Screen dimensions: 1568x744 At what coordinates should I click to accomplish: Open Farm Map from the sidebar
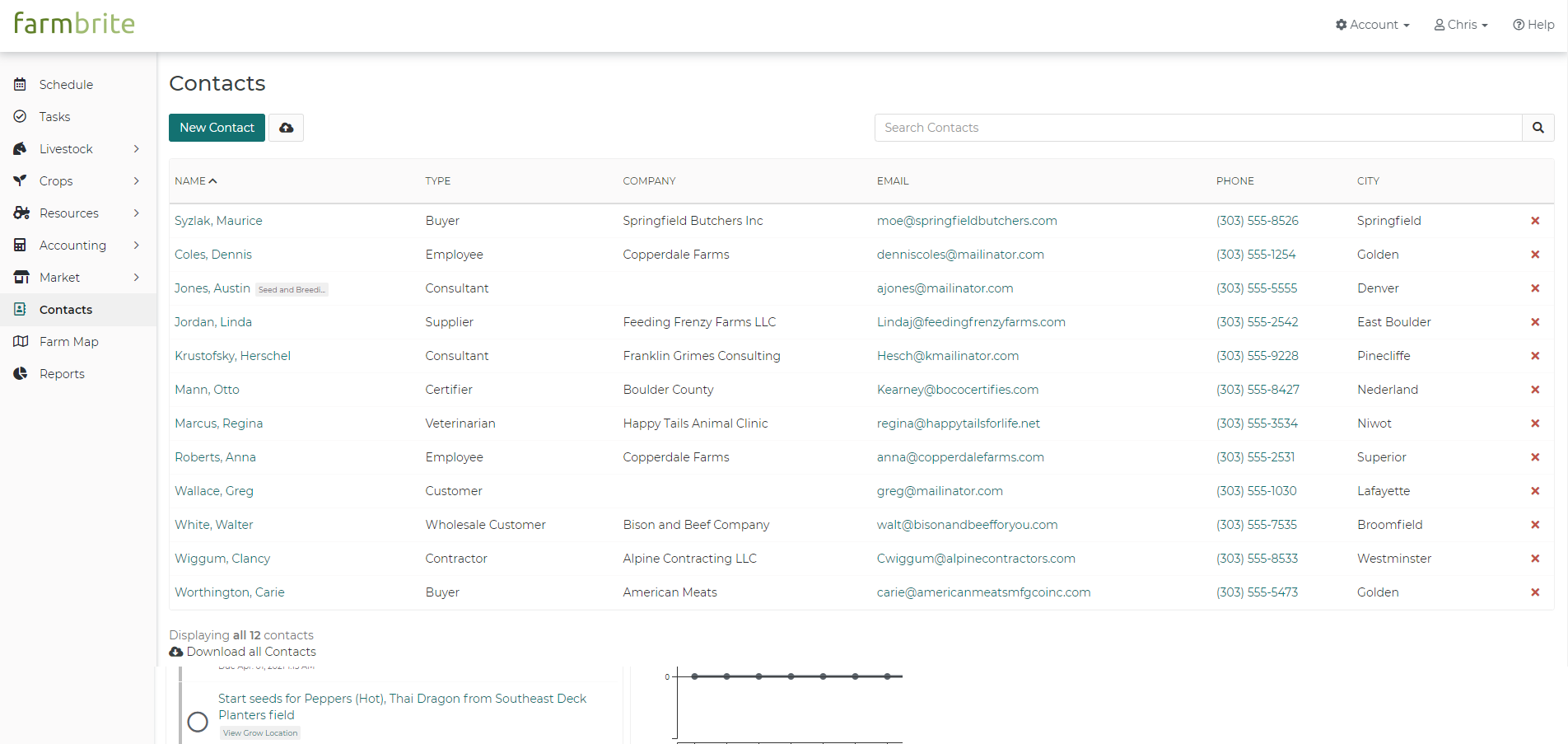(x=69, y=342)
